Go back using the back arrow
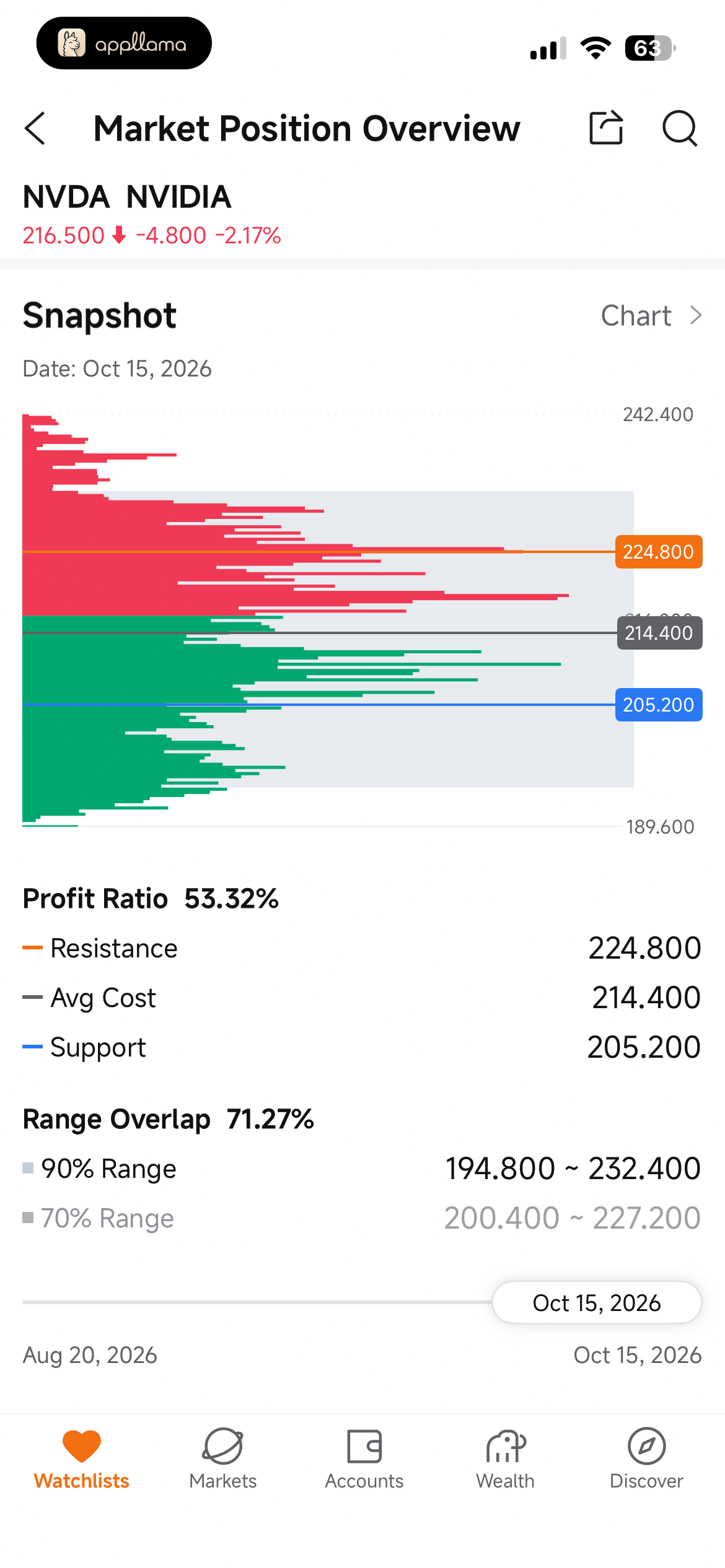This screenshot has width=725, height=1568. click(x=35, y=128)
